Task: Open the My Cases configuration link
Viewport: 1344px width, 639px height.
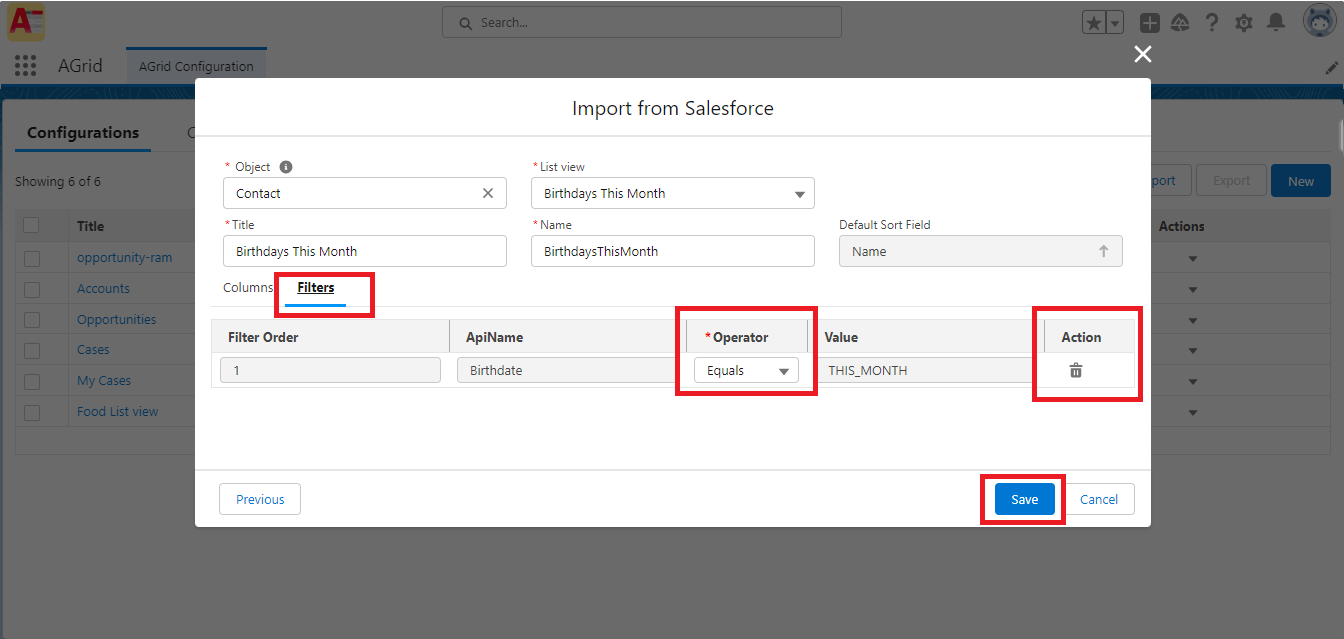Action: [104, 381]
